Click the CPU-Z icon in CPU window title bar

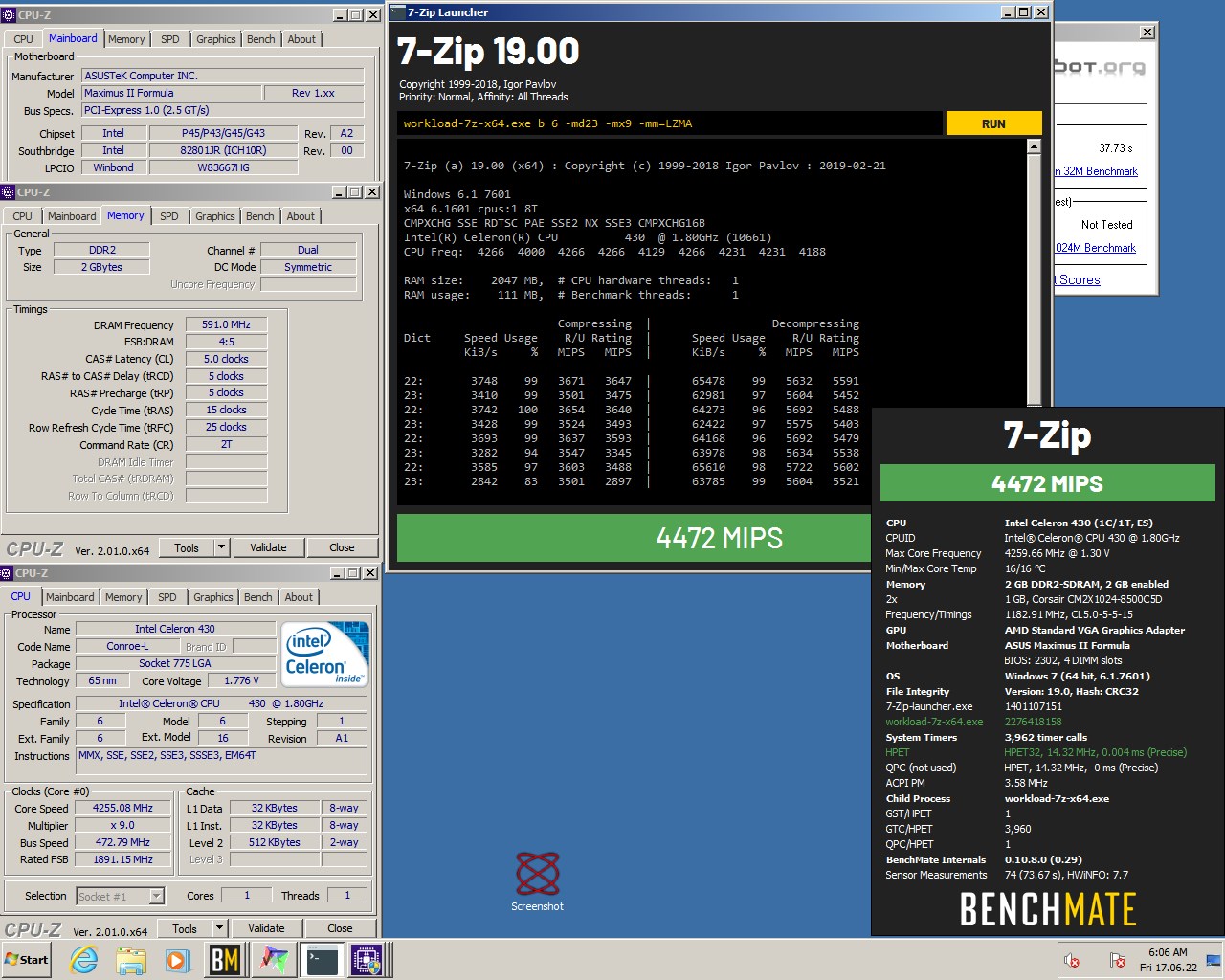coord(9,572)
